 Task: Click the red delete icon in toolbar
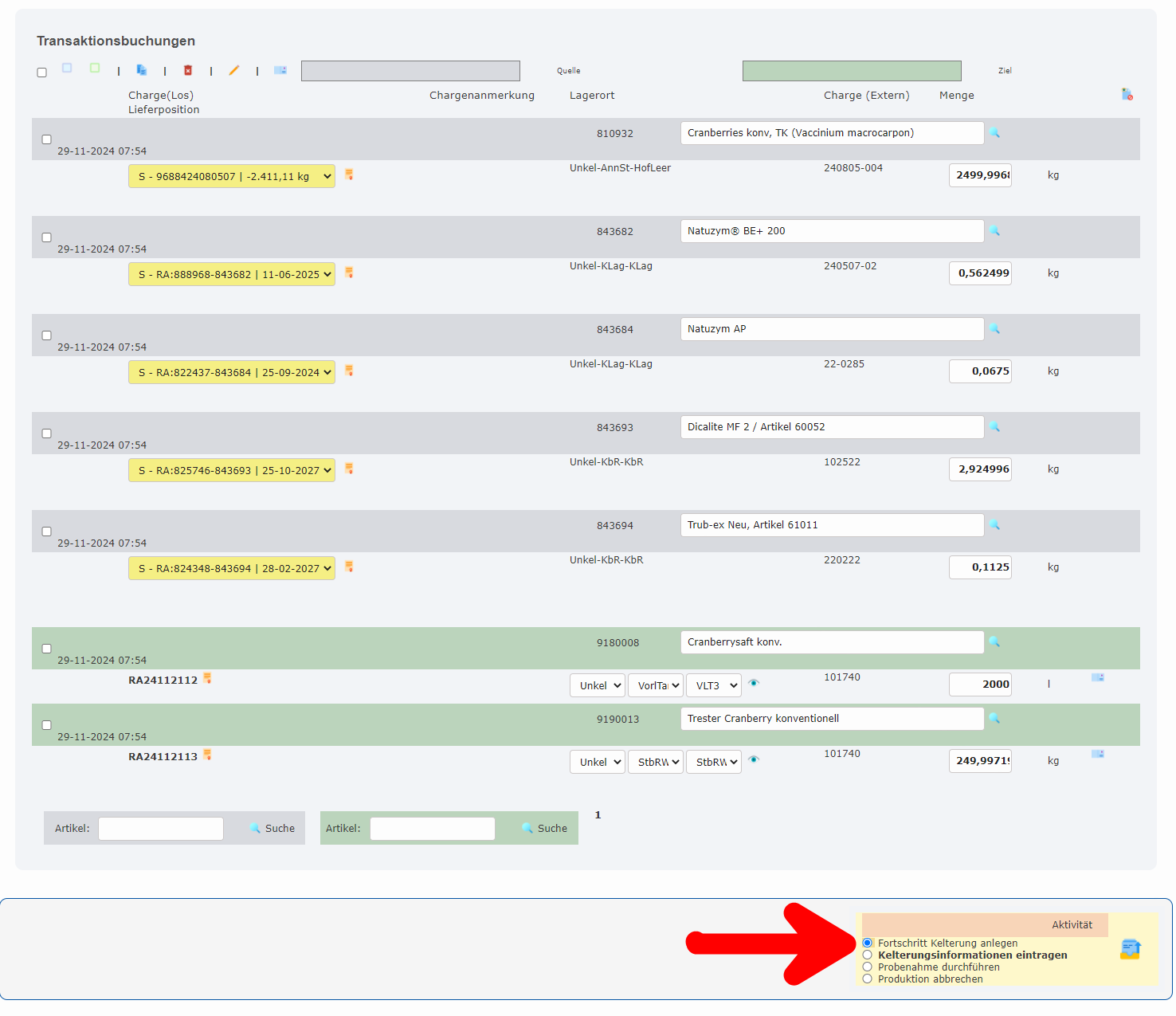[x=188, y=70]
